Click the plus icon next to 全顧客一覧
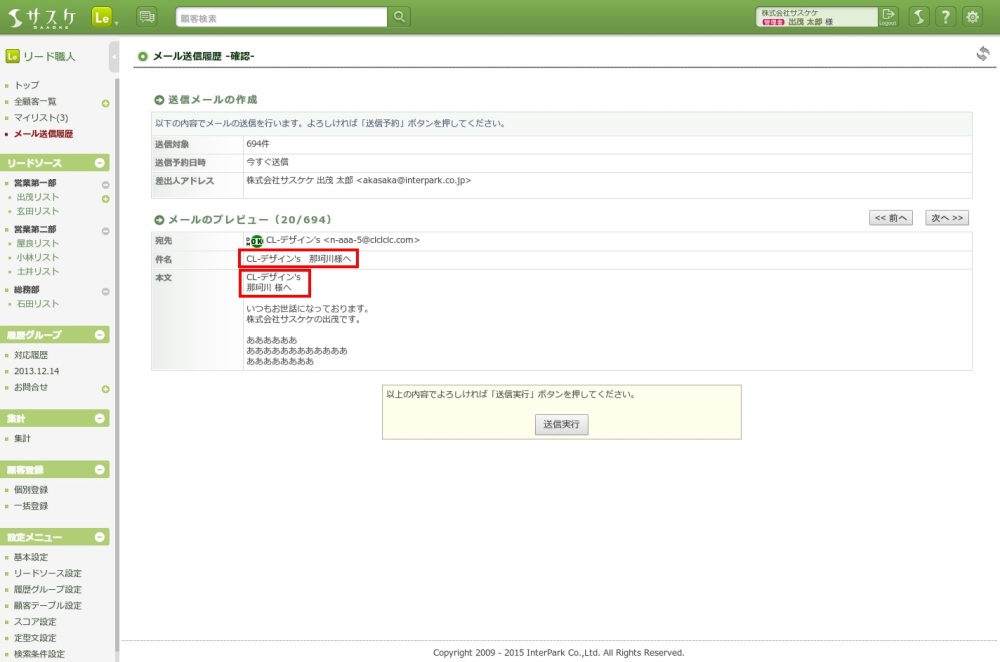 point(105,102)
